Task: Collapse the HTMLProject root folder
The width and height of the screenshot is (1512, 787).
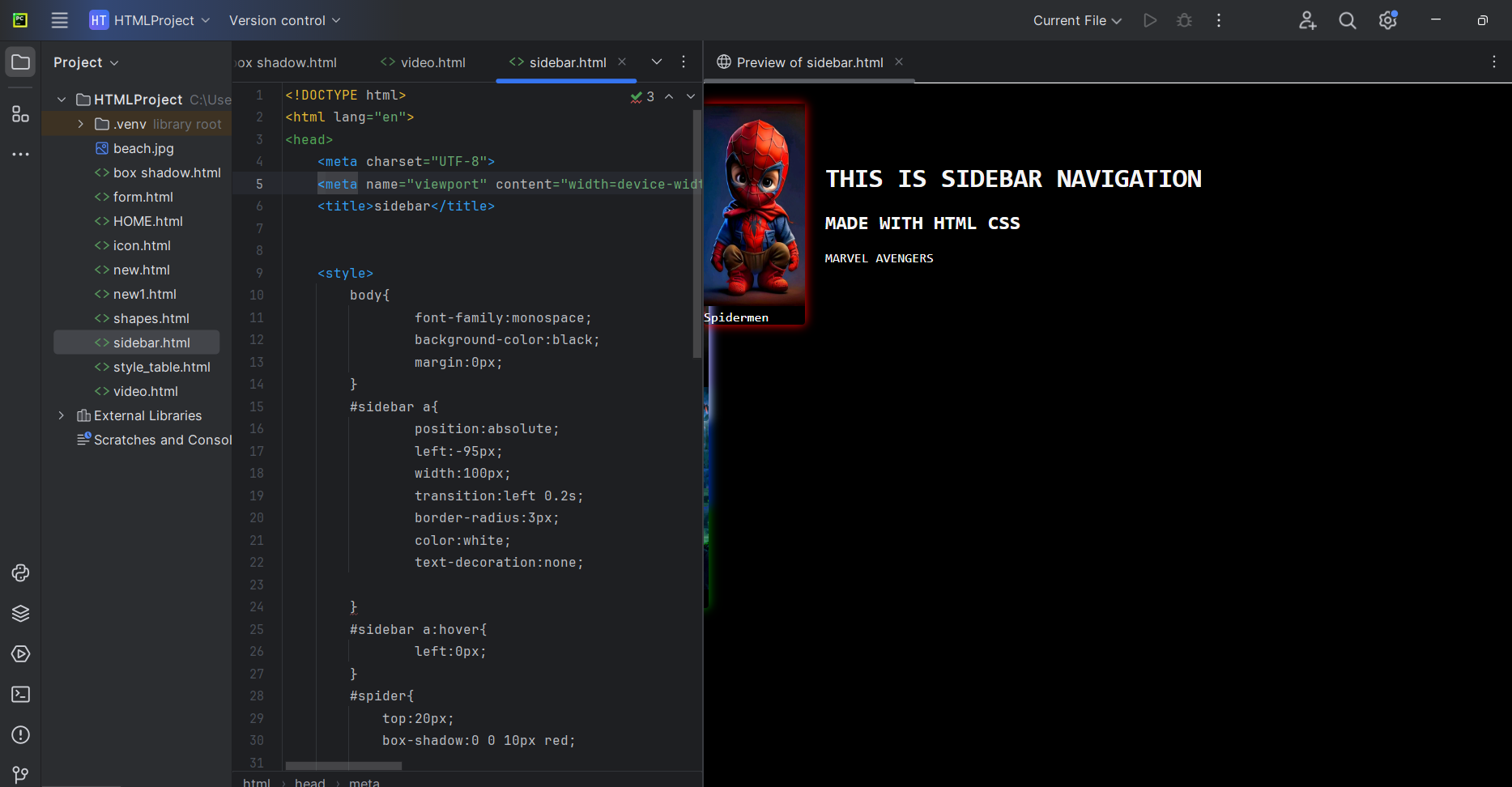Action: pos(62,100)
